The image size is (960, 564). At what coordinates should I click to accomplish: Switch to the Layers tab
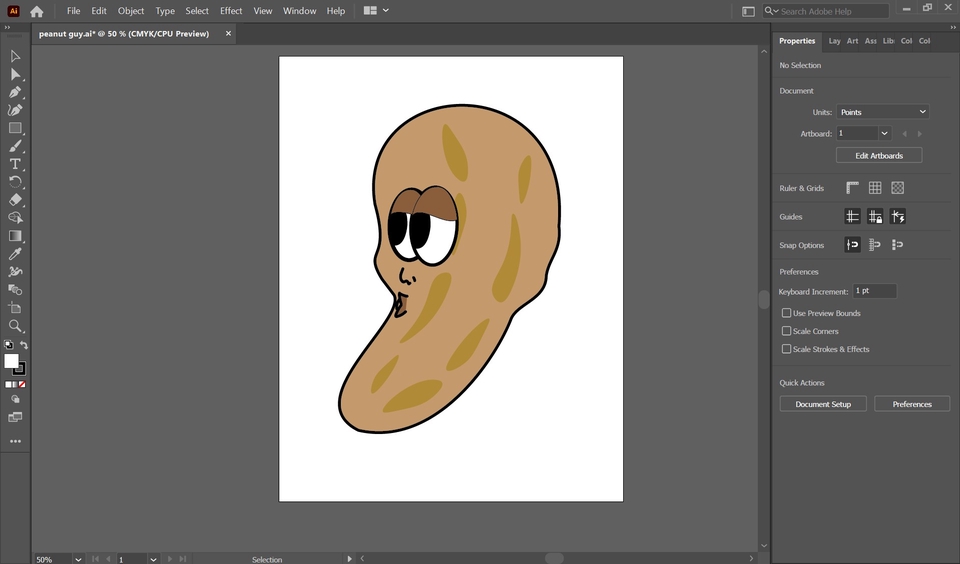(x=834, y=41)
